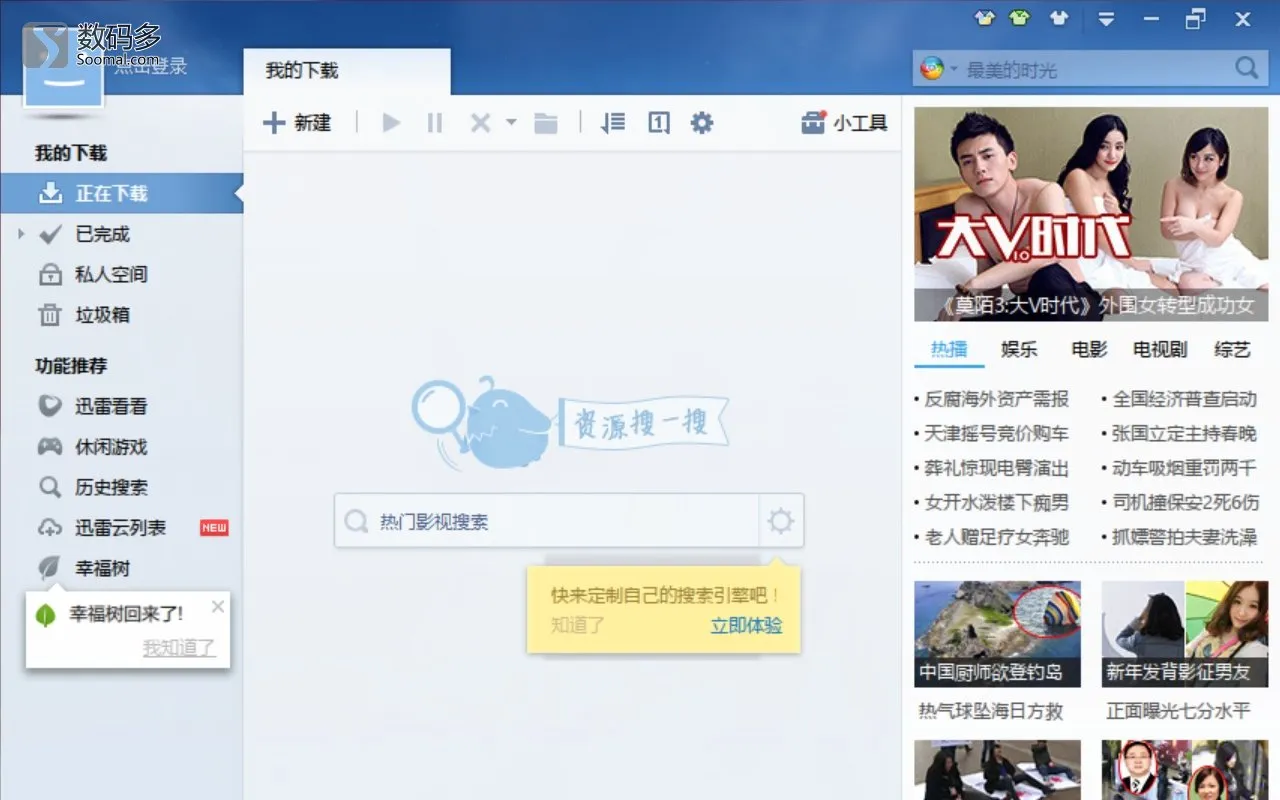
Task: Select the 综艺 tab
Action: (1232, 349)
